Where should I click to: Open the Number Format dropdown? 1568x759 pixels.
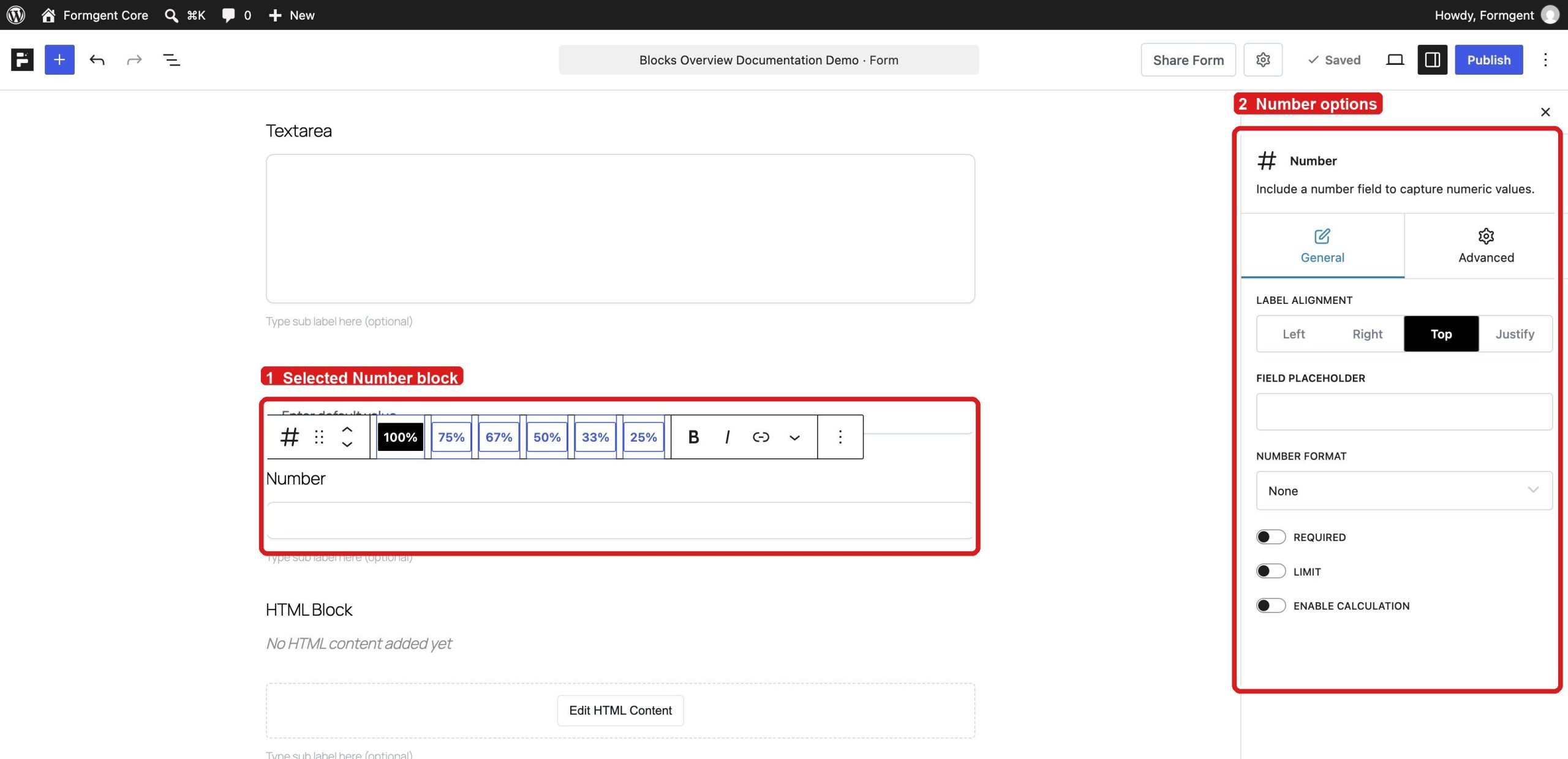[x=1404, y=491]
